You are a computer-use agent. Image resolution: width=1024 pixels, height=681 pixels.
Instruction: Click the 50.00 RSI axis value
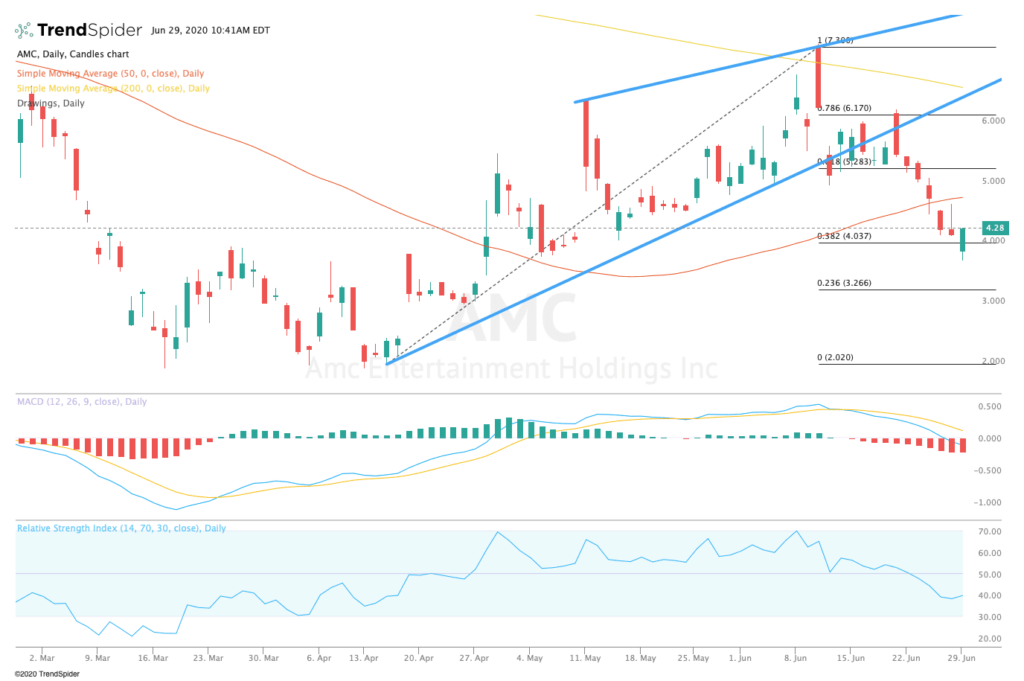click(x=989, y=575)
